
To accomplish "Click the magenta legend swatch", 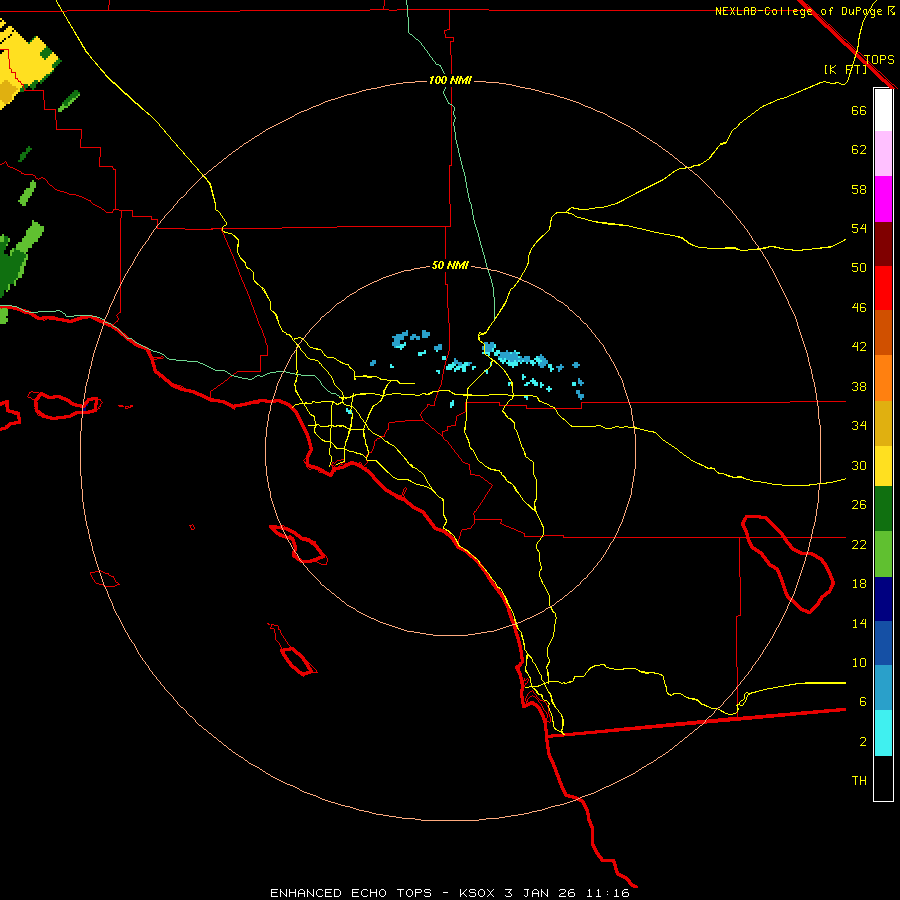I will pos(883,199).
